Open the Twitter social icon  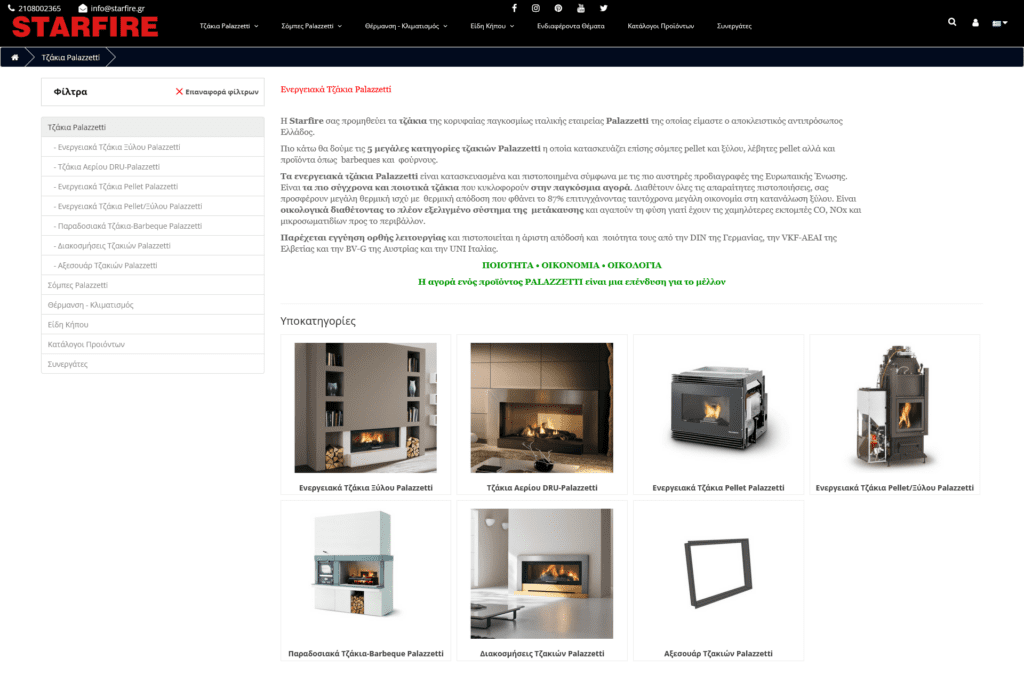pos(603,8)
